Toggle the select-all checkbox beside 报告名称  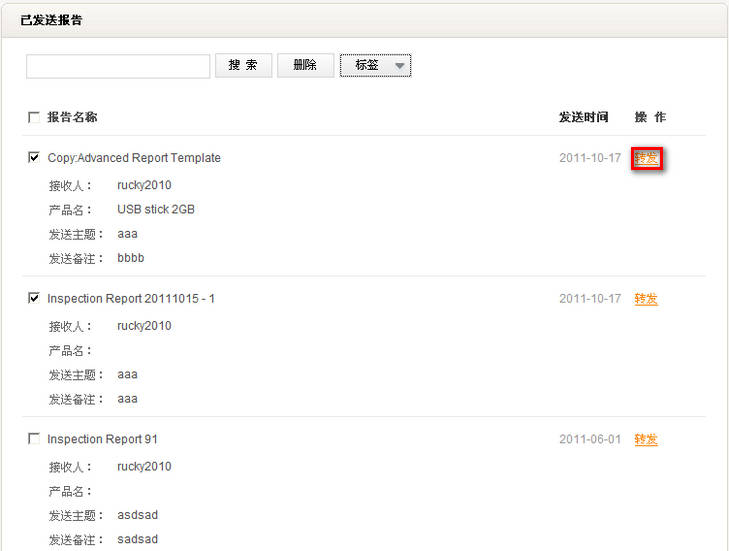tap(34, 118)
